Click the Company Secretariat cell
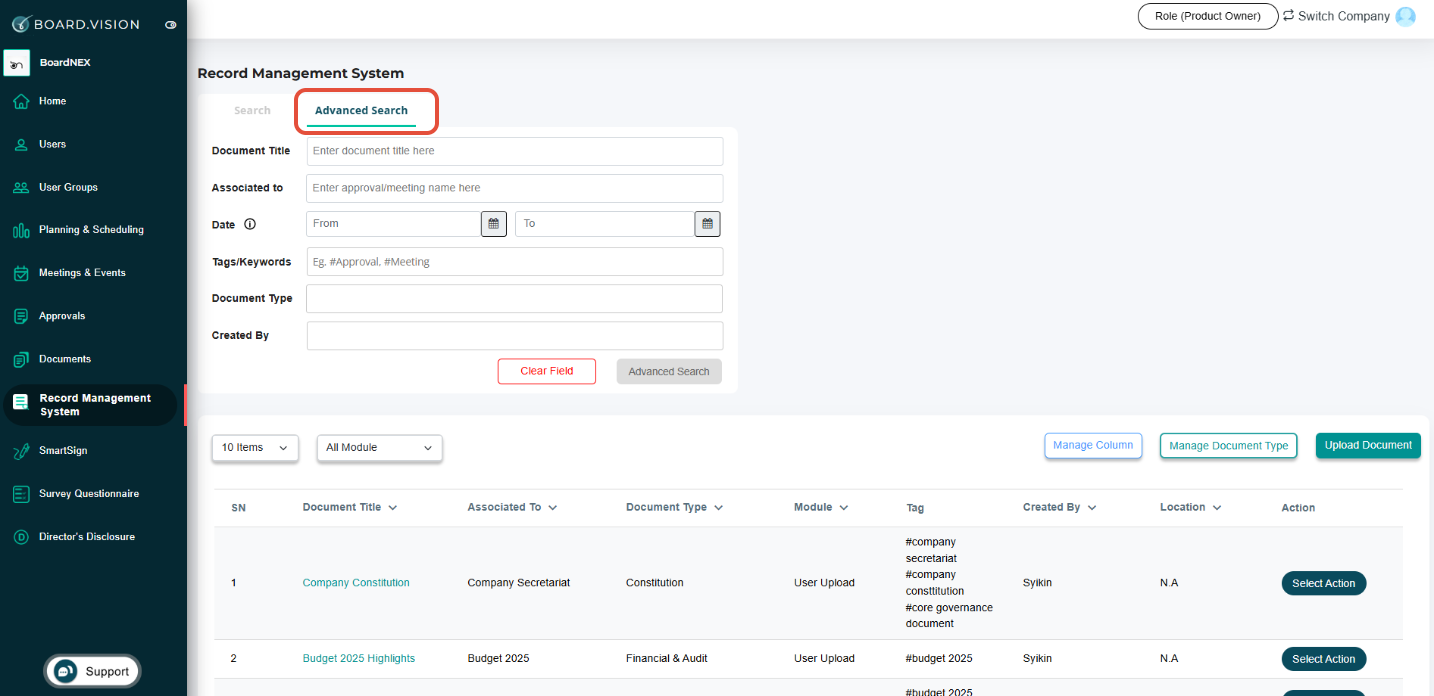This screenshot has height=696, width=1434. [519, 583]
